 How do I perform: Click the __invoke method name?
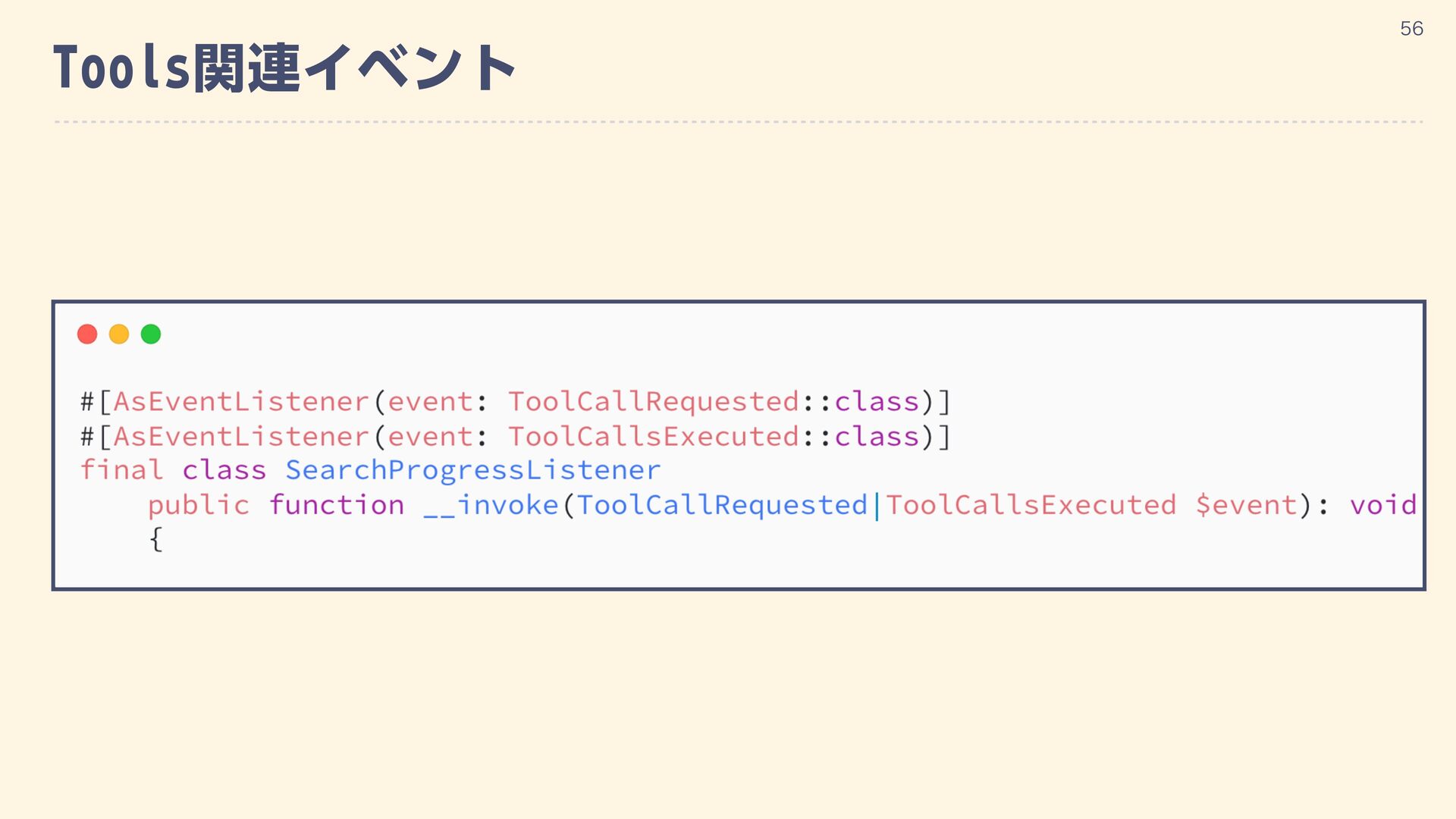[491, 505]
